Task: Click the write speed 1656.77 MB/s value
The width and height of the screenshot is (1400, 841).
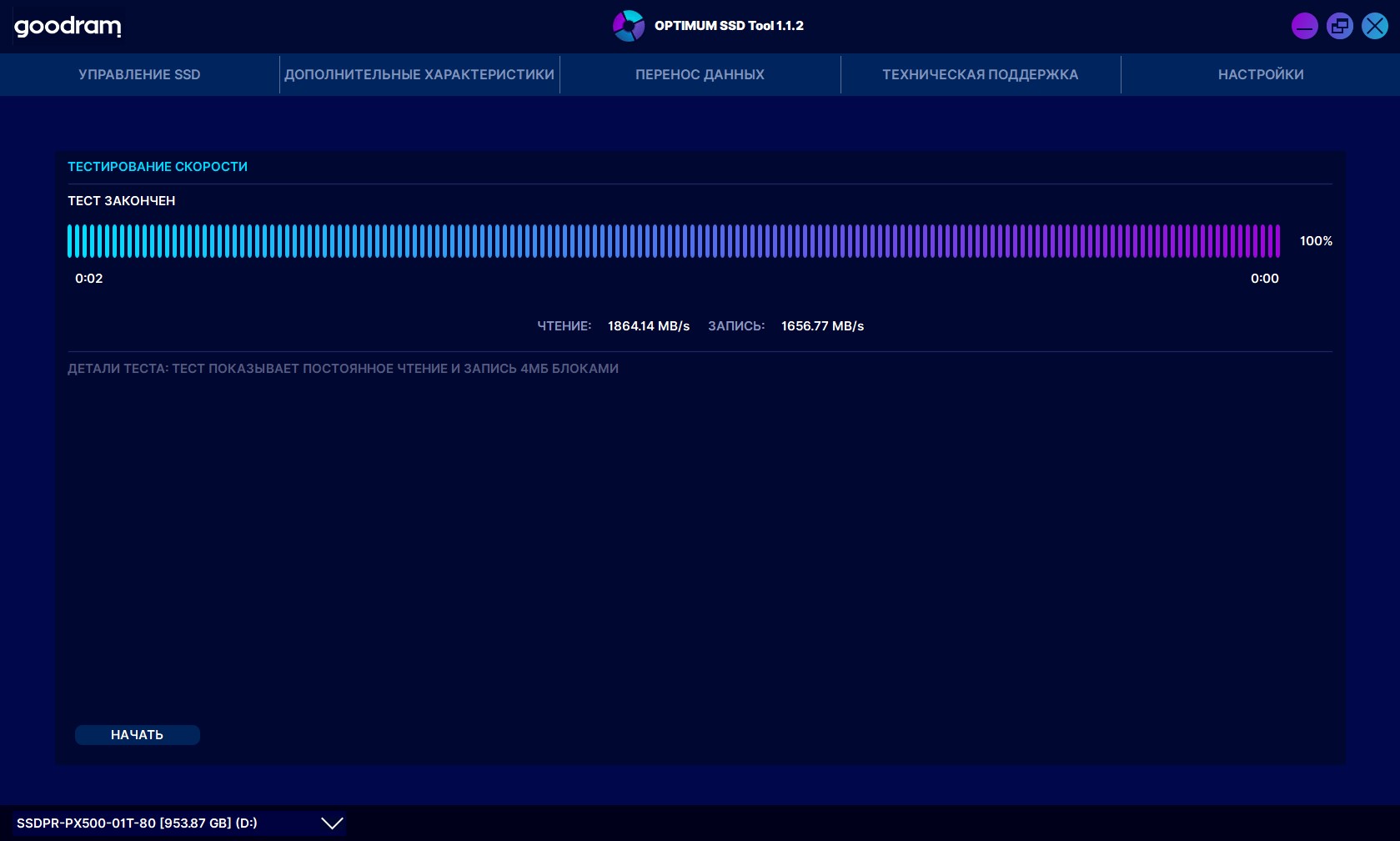Action: 822,326
